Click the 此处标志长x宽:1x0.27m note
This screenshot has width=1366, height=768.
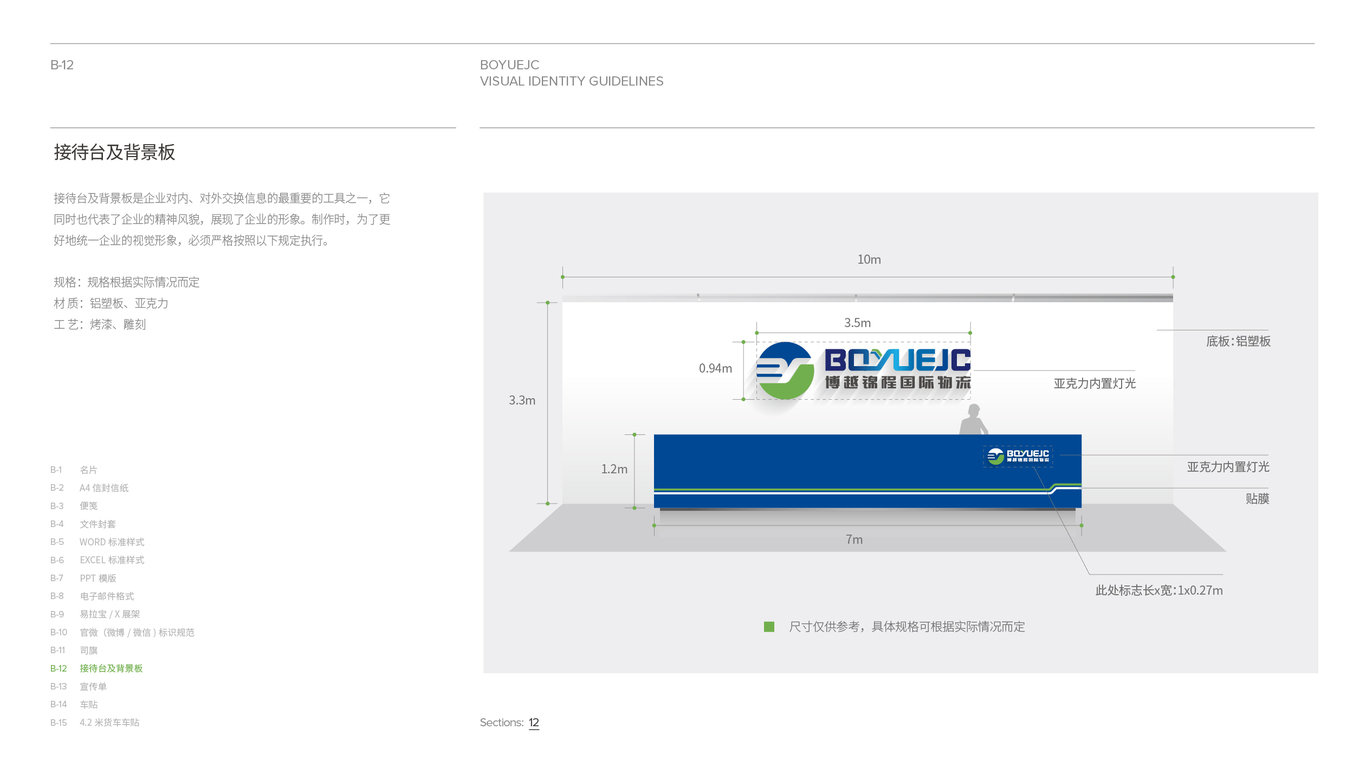[1159, 590]
